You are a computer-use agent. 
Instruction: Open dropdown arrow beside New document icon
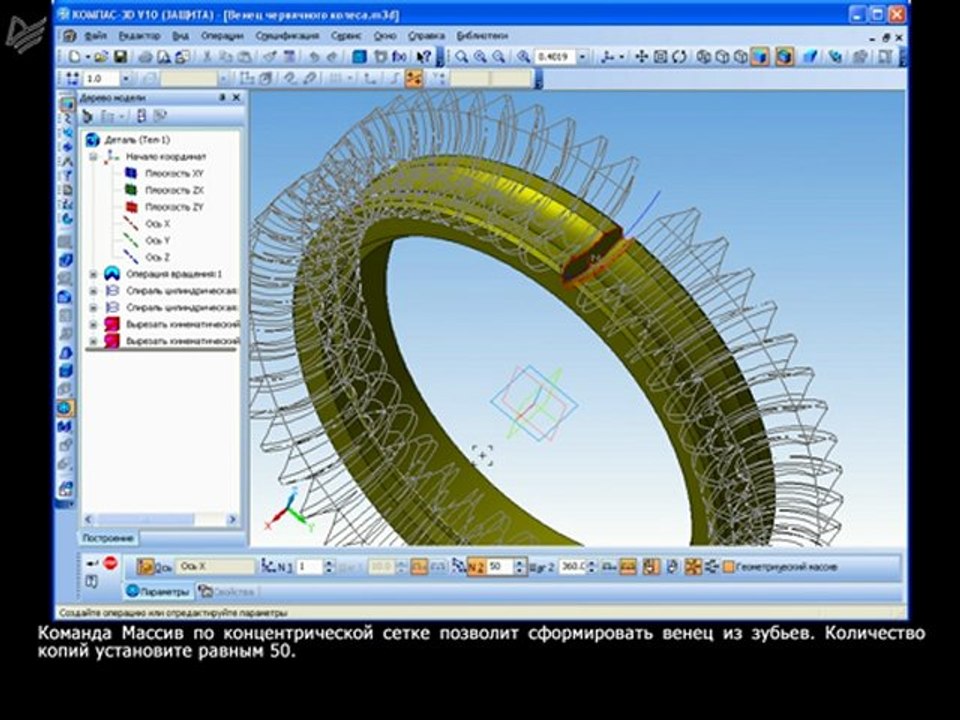click(x=88, y=57)
